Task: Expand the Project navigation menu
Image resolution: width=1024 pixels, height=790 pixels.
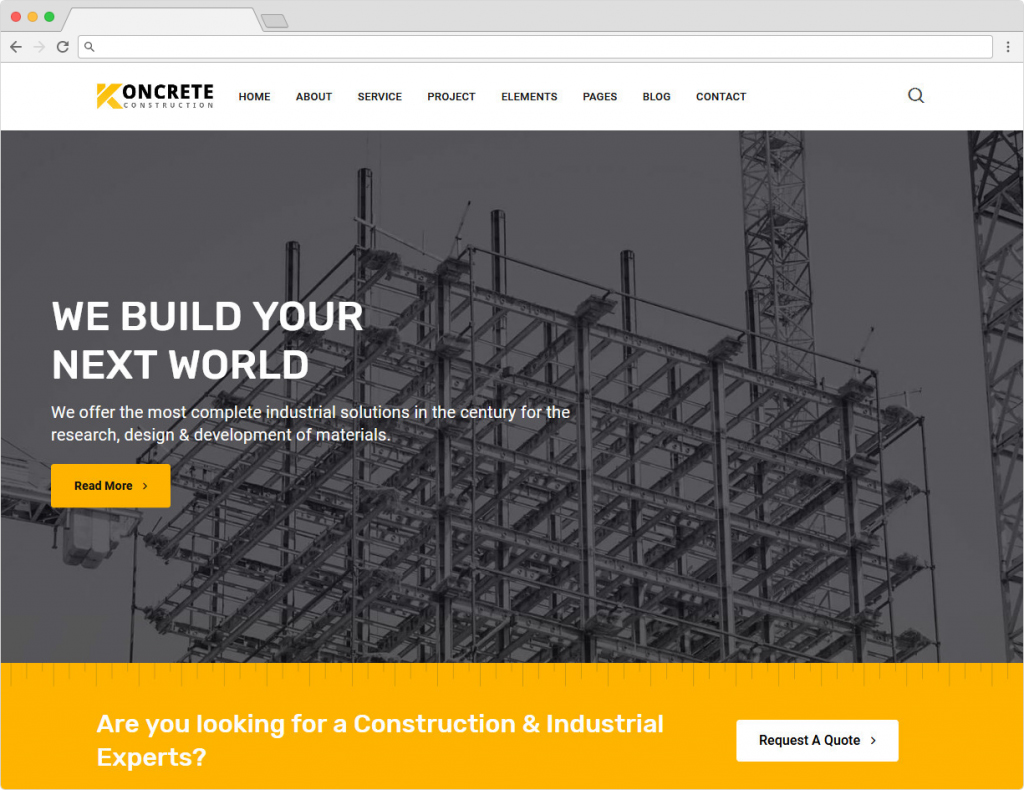Action: pos(451,97)
